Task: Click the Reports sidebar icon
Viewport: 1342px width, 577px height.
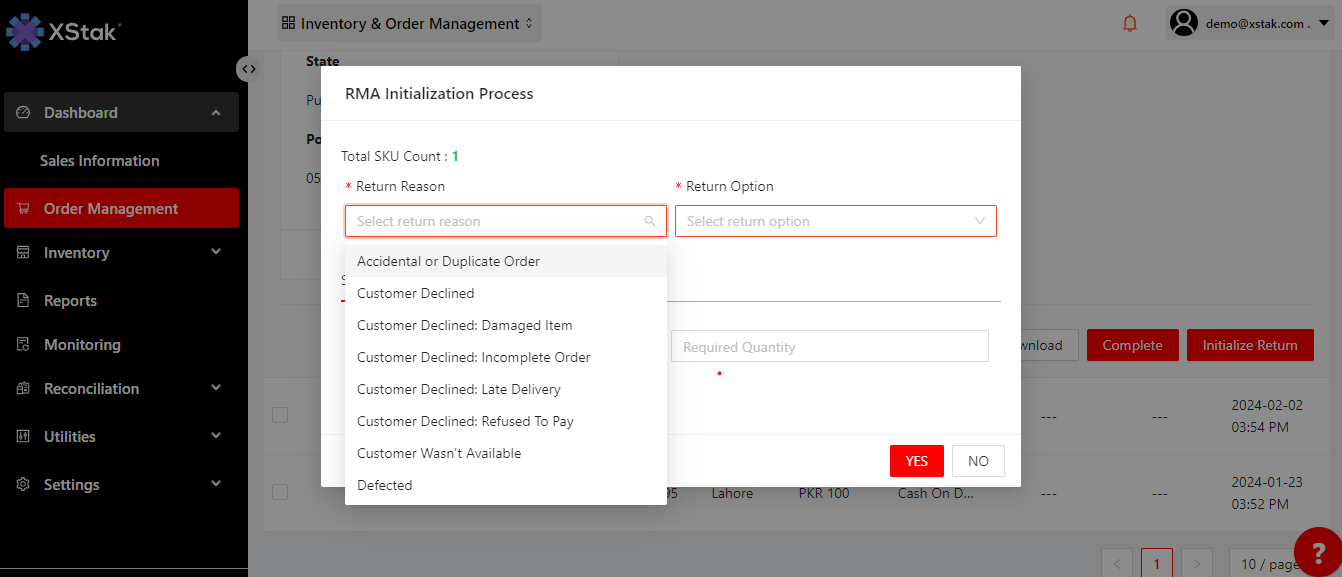Action: 23,300
